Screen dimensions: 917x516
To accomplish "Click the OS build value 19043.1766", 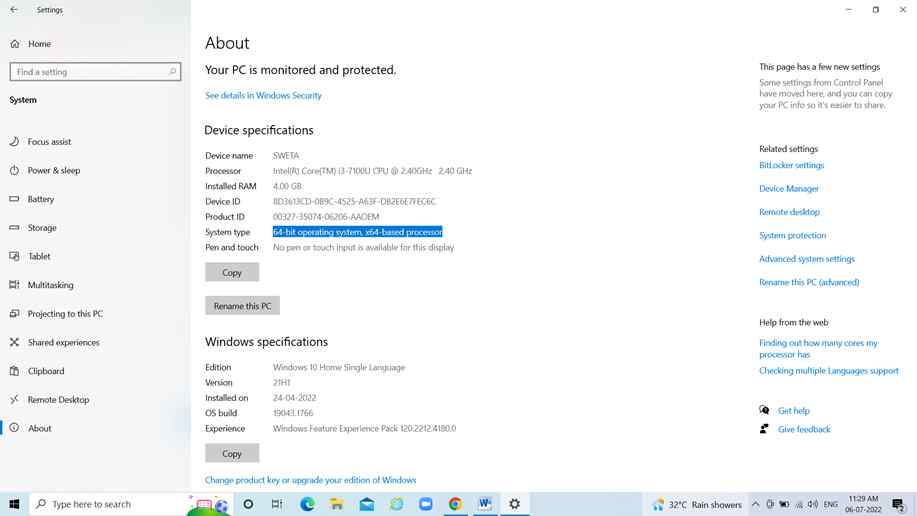I will tap(293, 413).
